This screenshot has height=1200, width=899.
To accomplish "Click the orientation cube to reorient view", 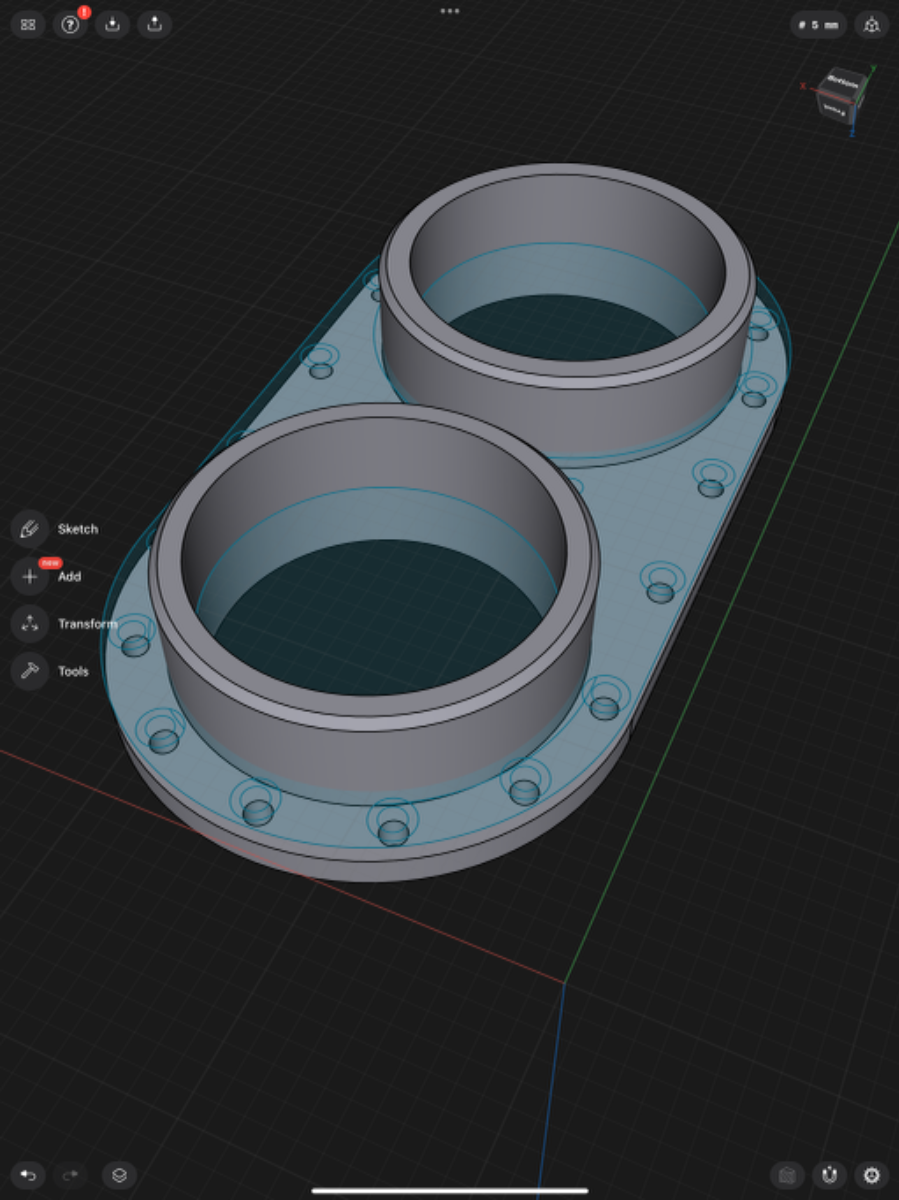I will pyautogui.click(x=841, y=93).
